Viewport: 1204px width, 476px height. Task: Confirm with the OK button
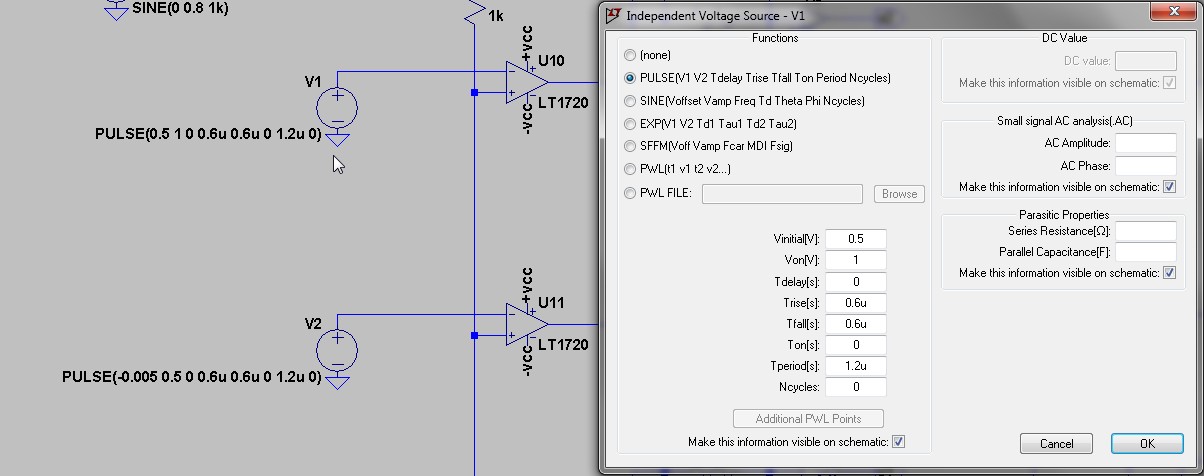click(1146, 443)
